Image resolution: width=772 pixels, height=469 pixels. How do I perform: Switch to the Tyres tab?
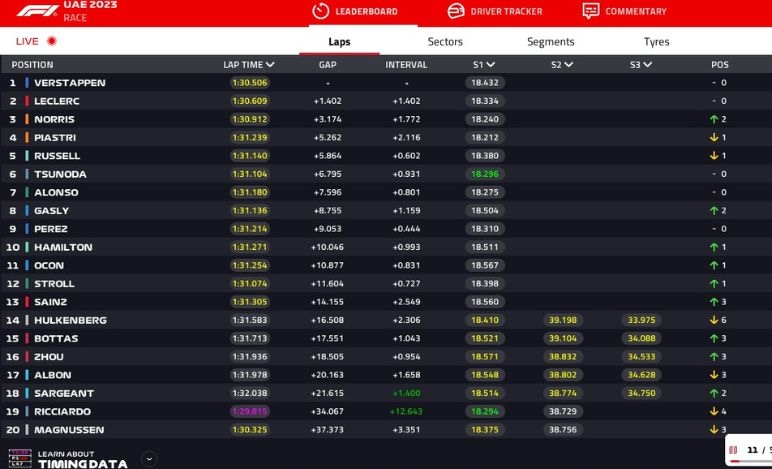(656, 42)
